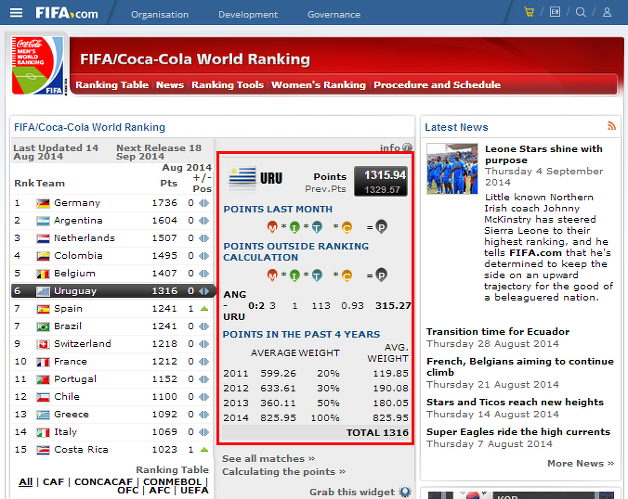
Task: Filter ranking by CONCACAF
Action: point(103,482)
